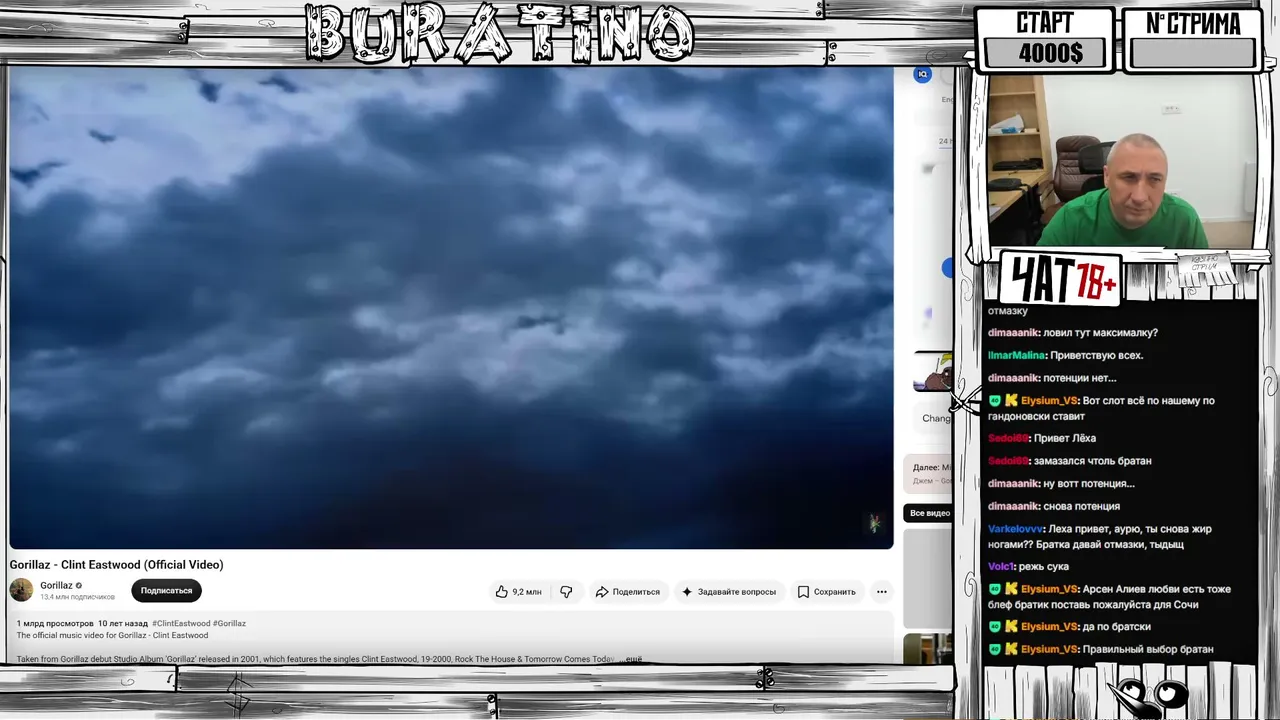Subscribe with the Подписаться button

pos(166,591)
